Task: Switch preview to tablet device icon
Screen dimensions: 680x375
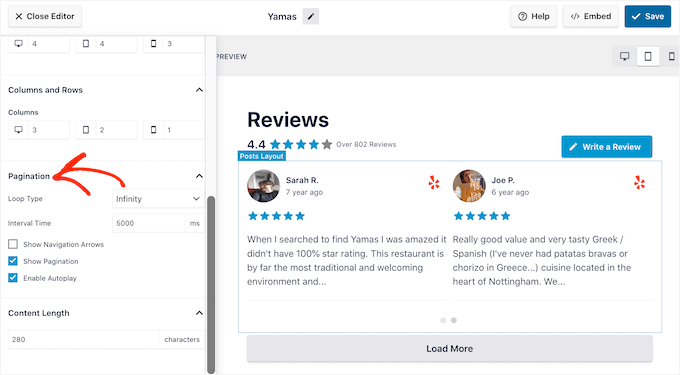Action: pyautogui.click(x=648, y=56)
